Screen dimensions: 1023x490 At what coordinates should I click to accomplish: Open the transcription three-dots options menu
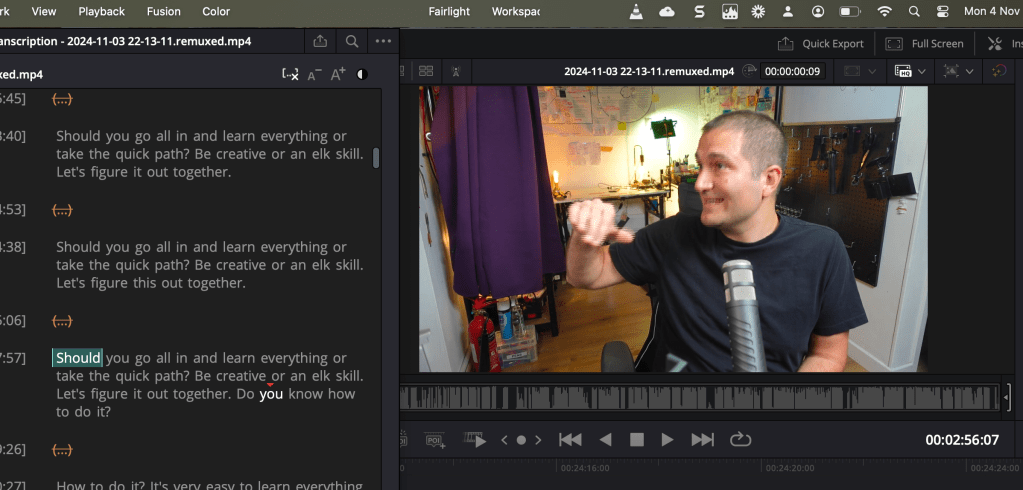coord(384,42)
